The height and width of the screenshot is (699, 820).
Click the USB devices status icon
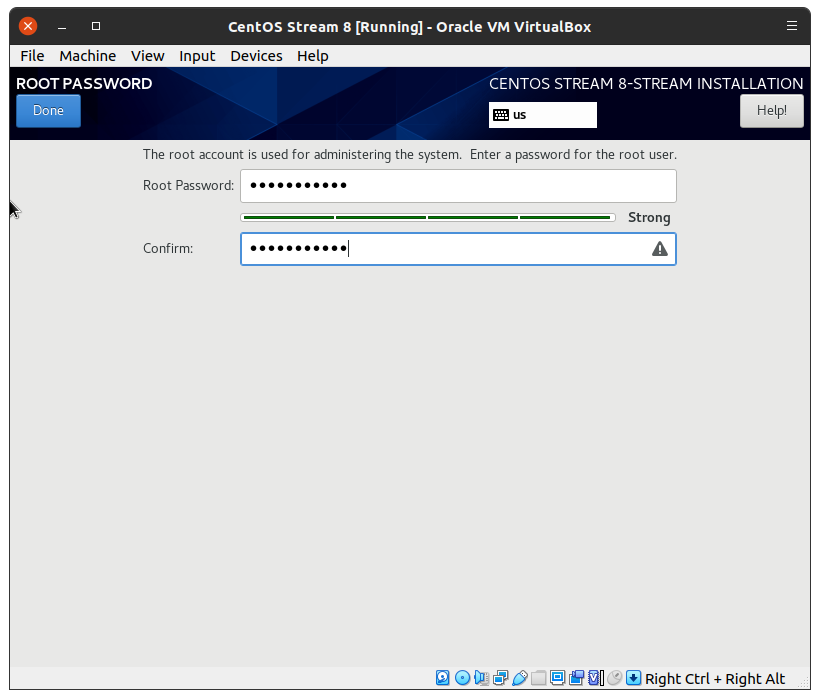pos(519,678)
